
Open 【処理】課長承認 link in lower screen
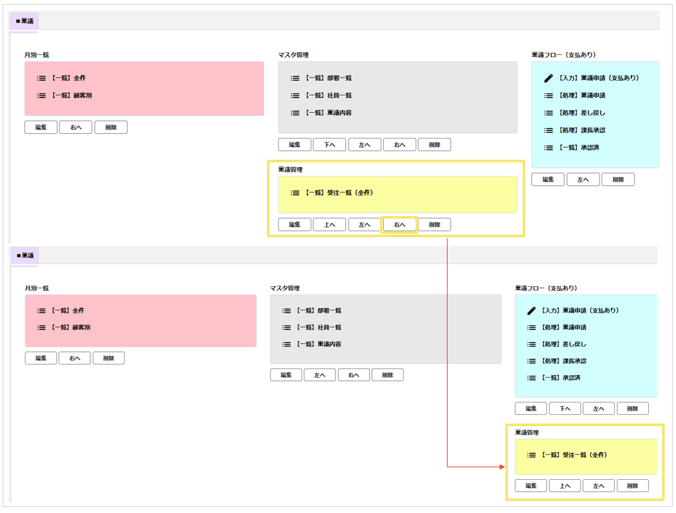[564, 361]
